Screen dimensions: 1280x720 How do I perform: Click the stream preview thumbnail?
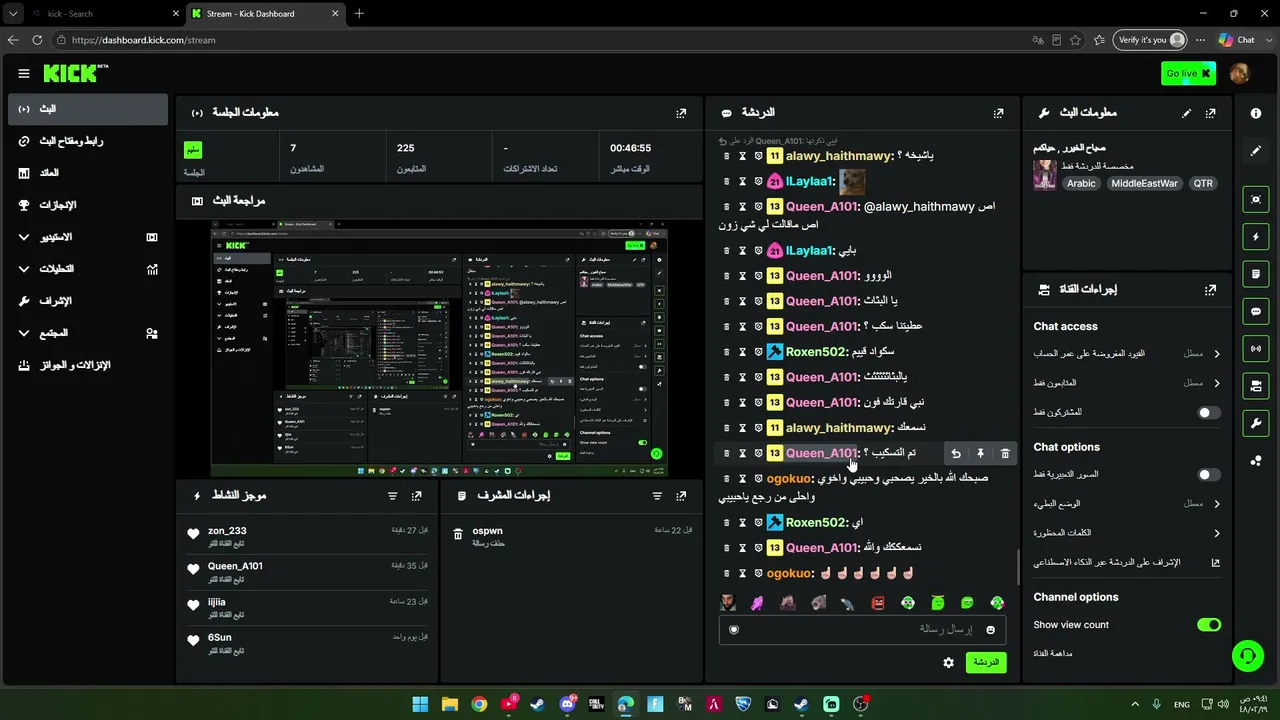439,347
